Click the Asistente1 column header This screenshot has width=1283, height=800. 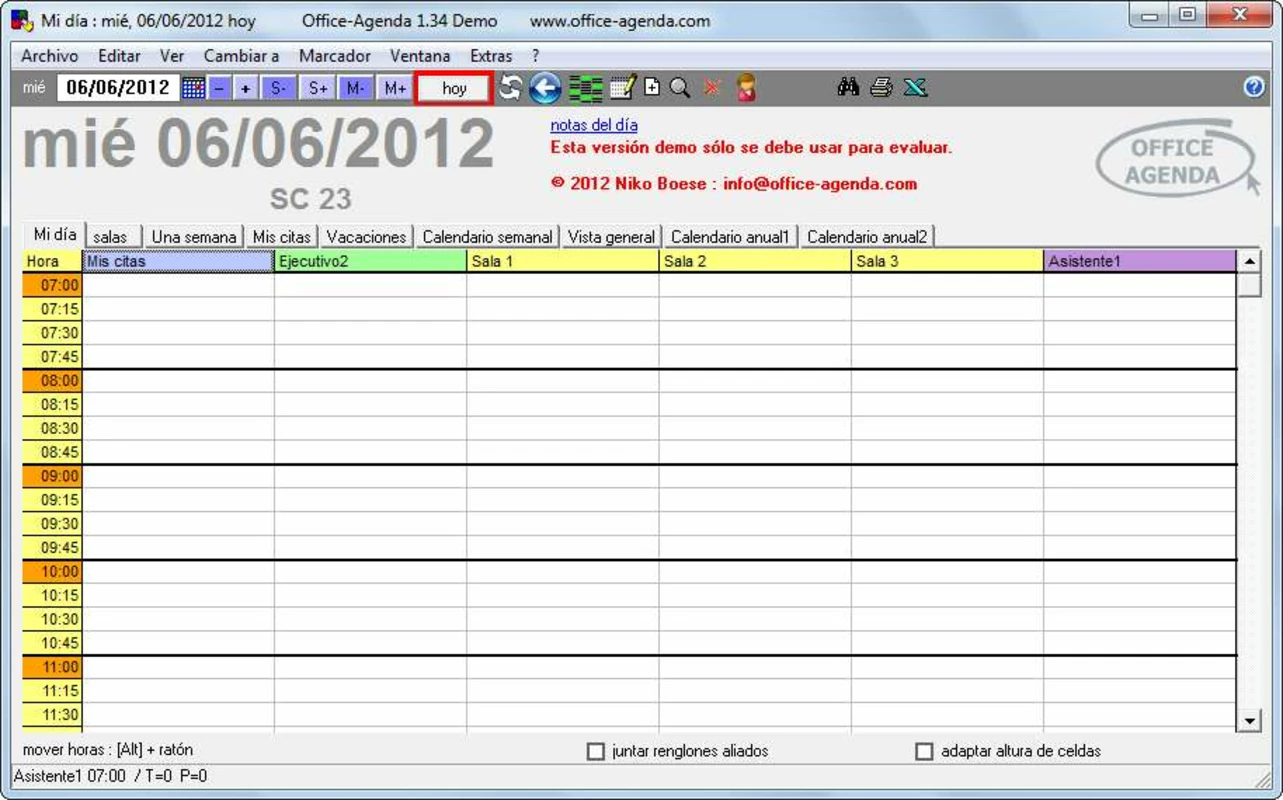[1140, 261]
